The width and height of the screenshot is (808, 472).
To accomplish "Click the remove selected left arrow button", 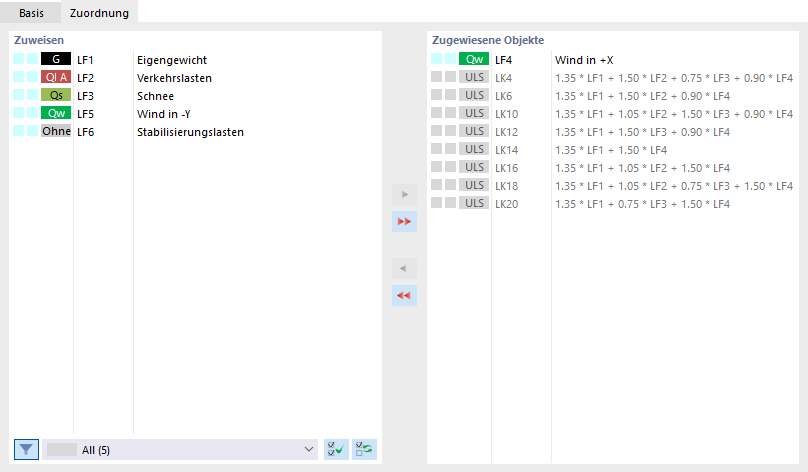I will pos(405,268).
